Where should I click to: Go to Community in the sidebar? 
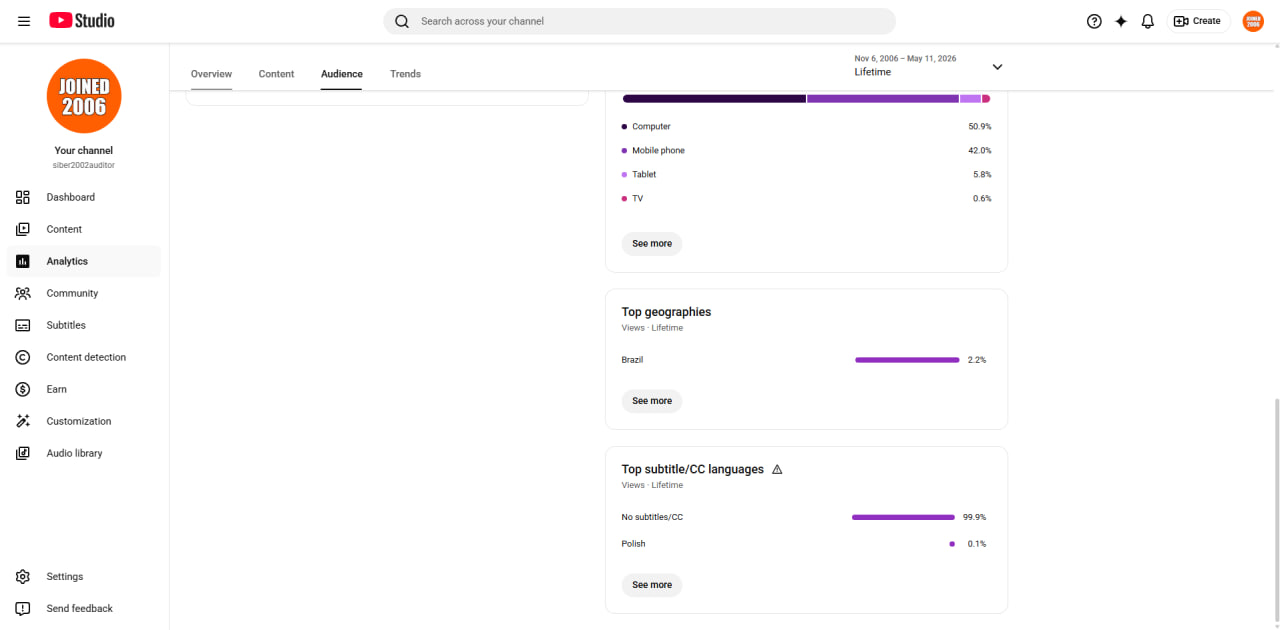click(x=84, y=293)
